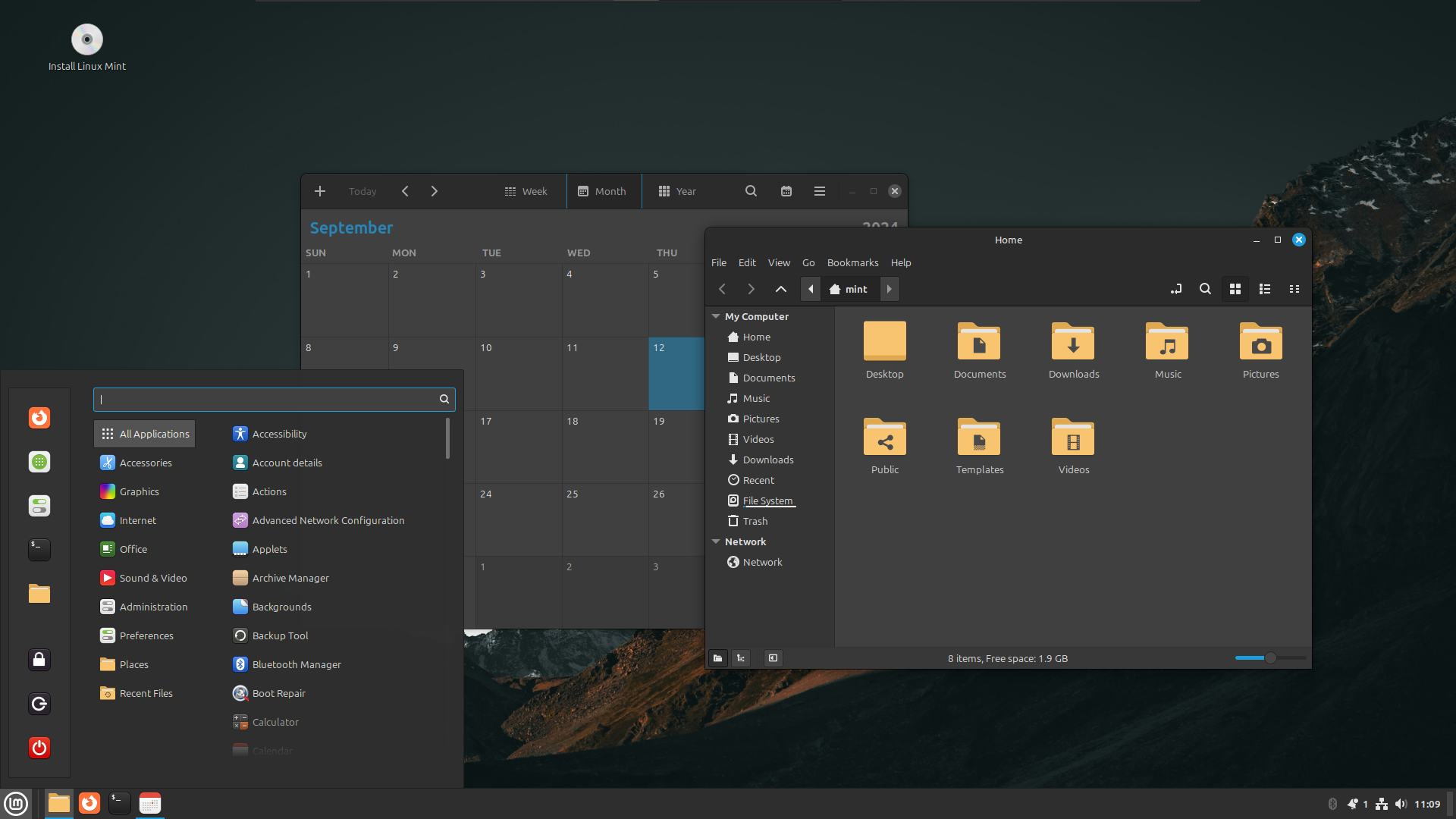Click the compact list view icon in file manager

pyautogui.click(x=1294, y=289)
